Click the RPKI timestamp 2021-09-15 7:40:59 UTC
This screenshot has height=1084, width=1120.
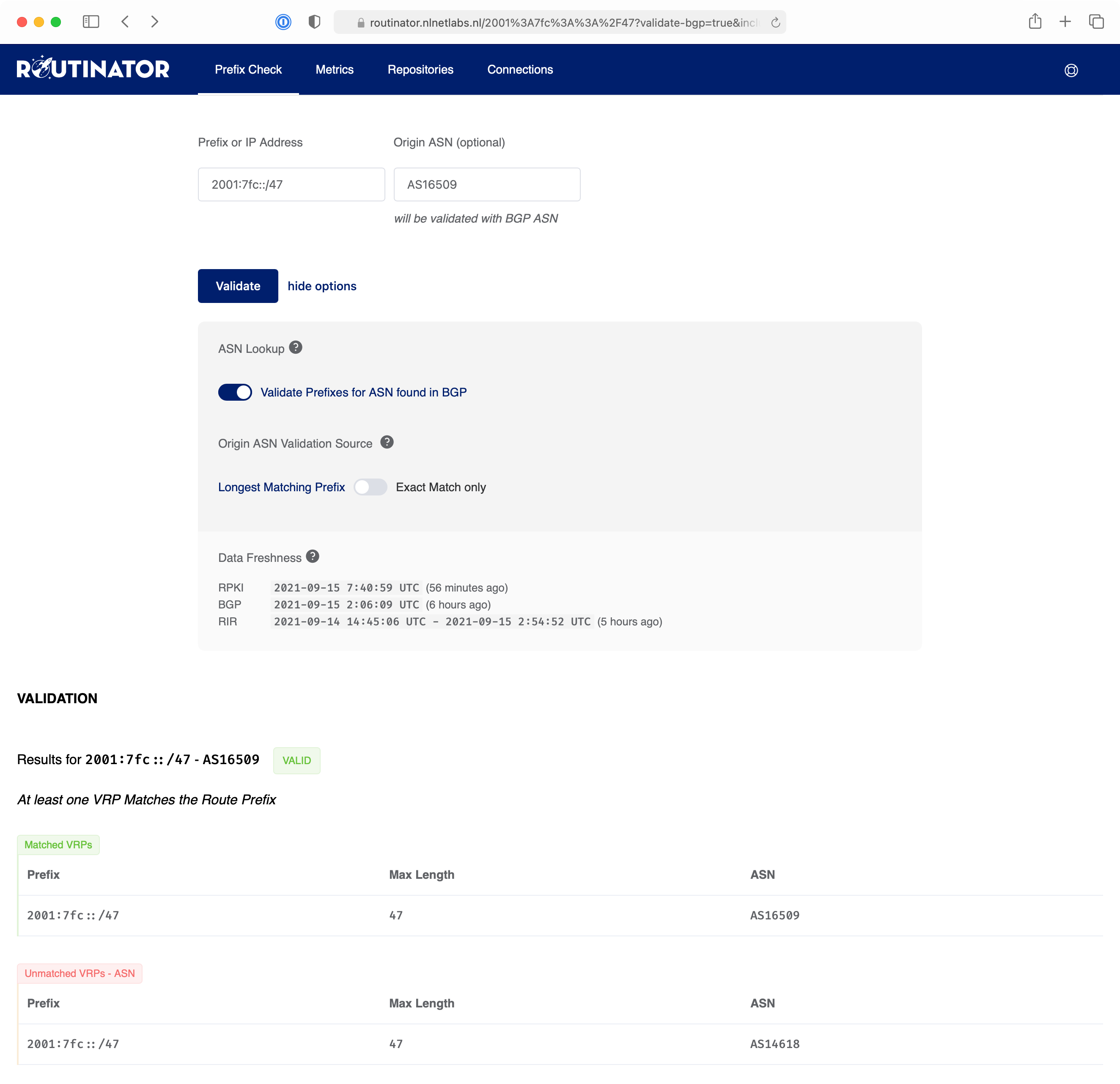346,588
